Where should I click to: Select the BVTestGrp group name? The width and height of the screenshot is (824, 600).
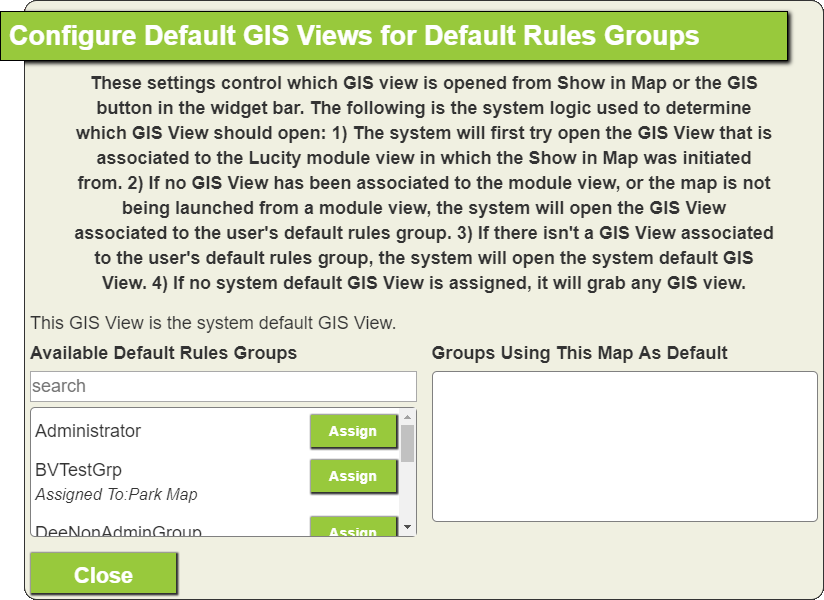pyautogui.click(x=78, y=469)
